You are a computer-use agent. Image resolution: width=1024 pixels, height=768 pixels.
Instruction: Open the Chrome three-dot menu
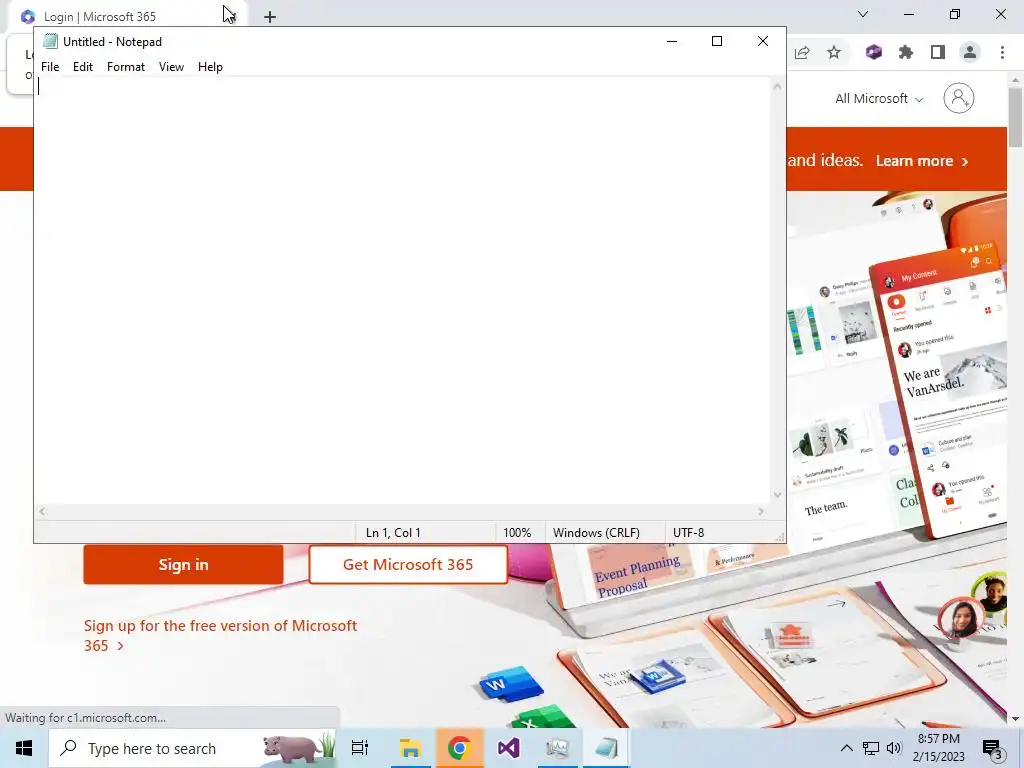point(1002,52)
